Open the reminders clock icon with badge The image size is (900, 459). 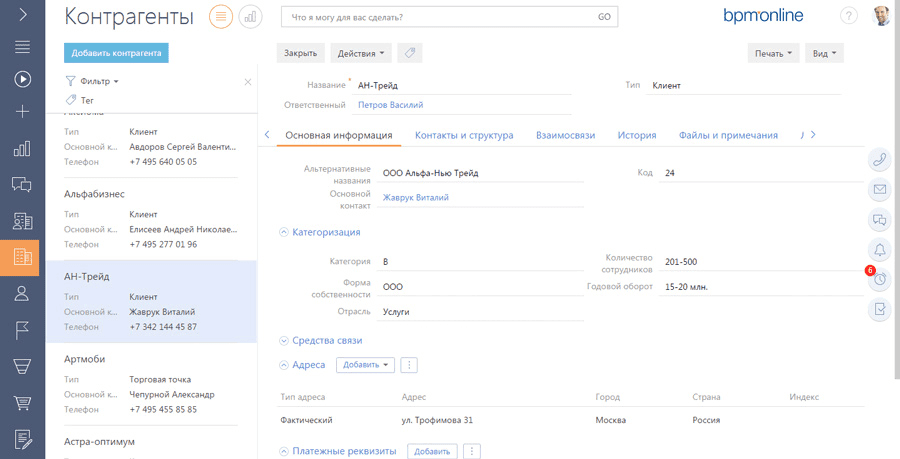879,279
